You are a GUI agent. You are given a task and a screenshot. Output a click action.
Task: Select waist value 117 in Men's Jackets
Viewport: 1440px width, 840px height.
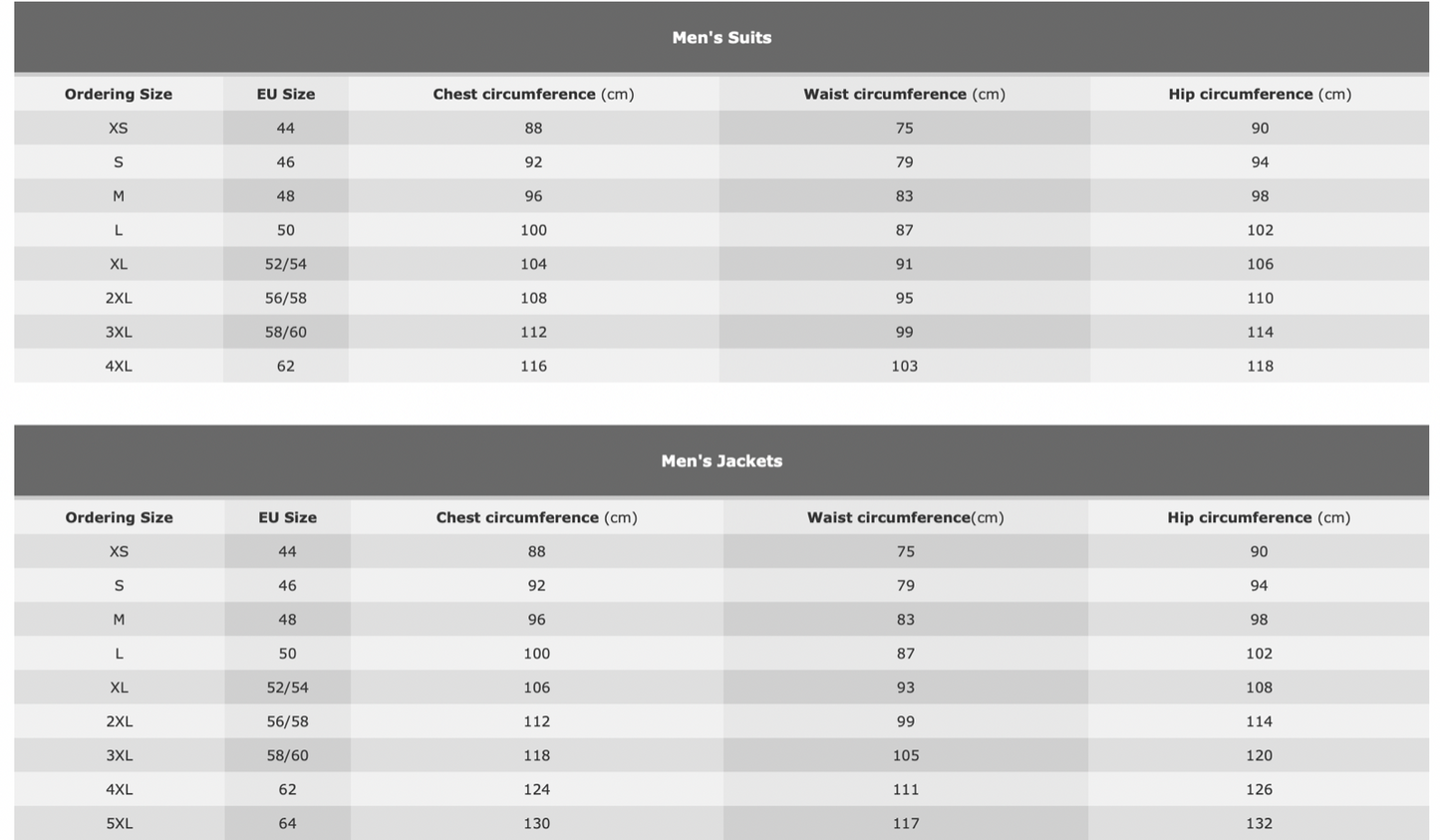tap(905, 824)
